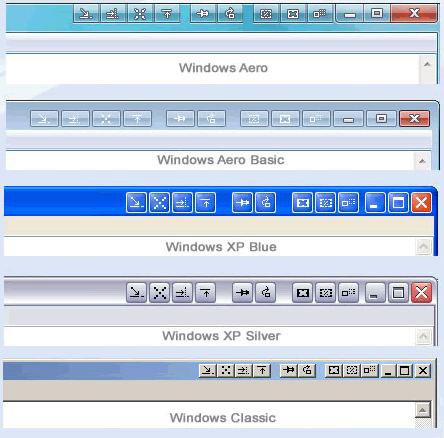Click the curved-arrow button in Windows Aero title bar
444x438 pixels.
230,14
